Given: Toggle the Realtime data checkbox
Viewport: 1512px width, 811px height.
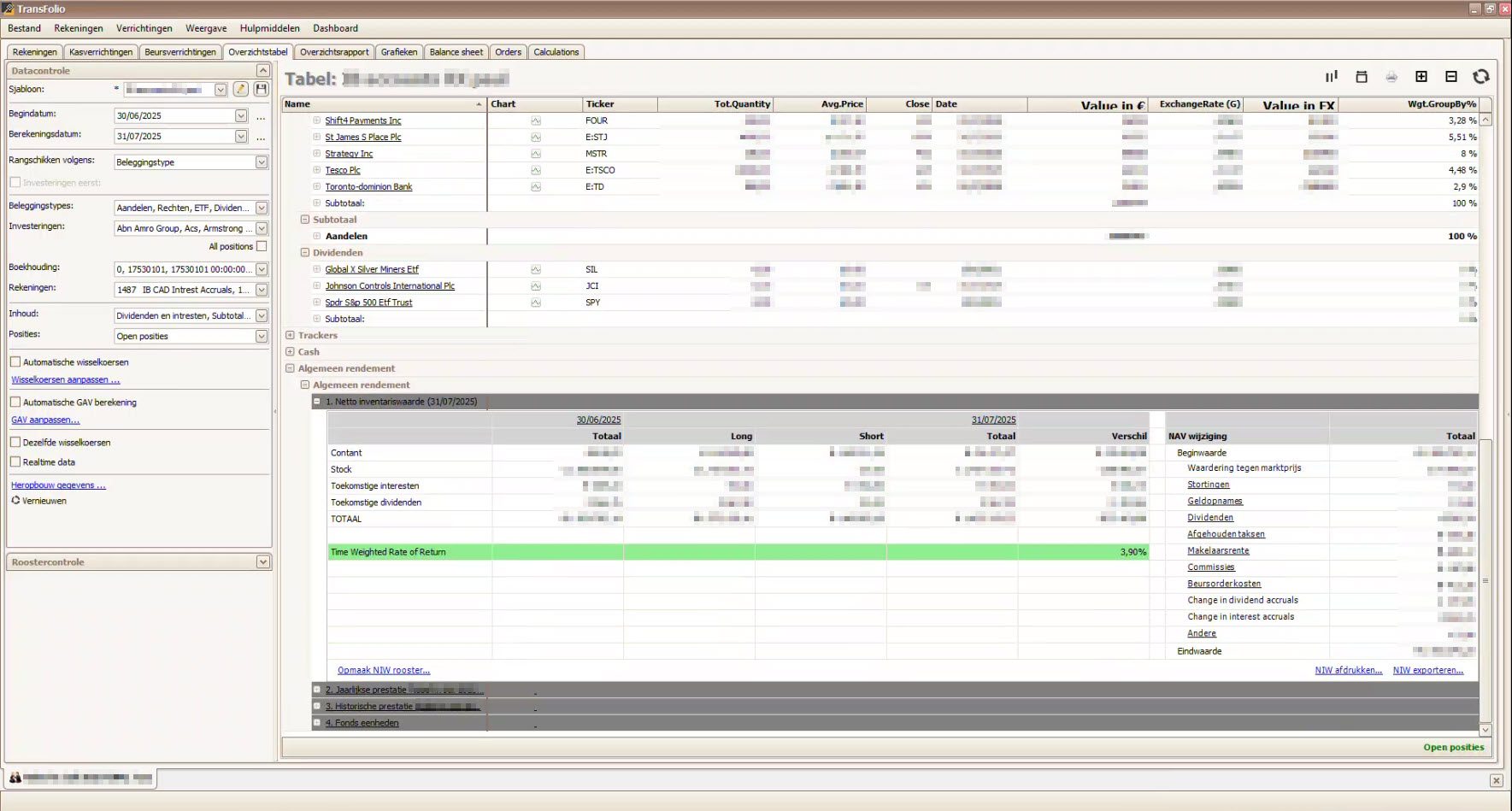Looking at the screenshot, I should click(15, 462).
